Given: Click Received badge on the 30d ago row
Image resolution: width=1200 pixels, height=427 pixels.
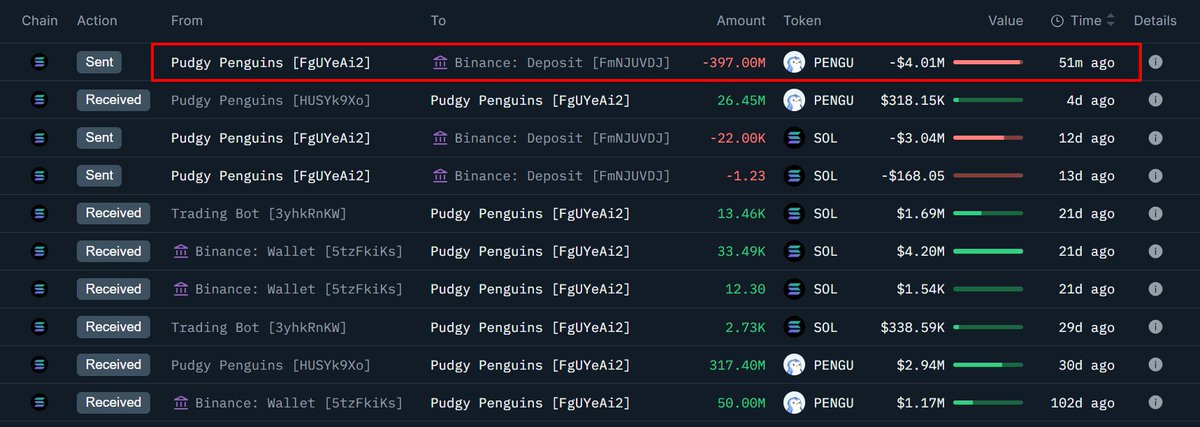Looking at the screenshot, I should [x=113, y=365].
